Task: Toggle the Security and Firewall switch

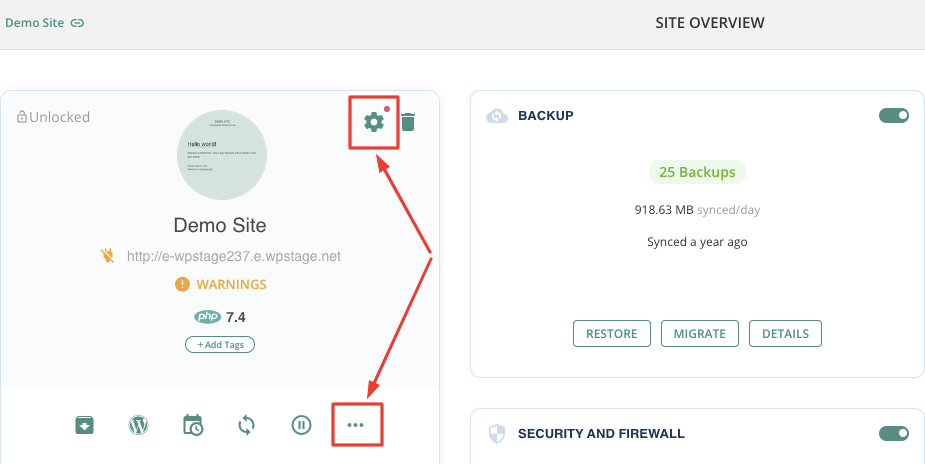Action: coord(894,433)
